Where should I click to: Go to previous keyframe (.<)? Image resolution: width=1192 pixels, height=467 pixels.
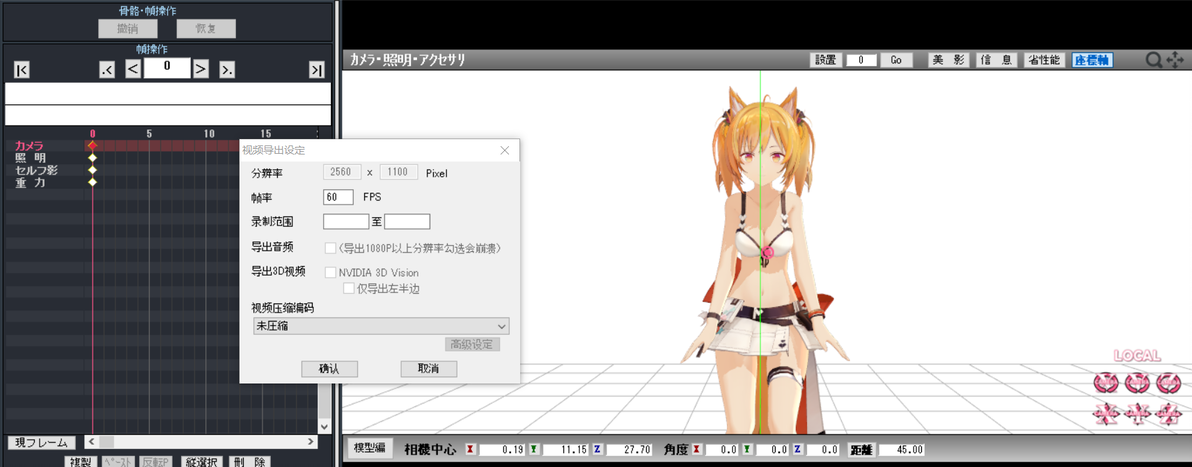coord(107,70)
